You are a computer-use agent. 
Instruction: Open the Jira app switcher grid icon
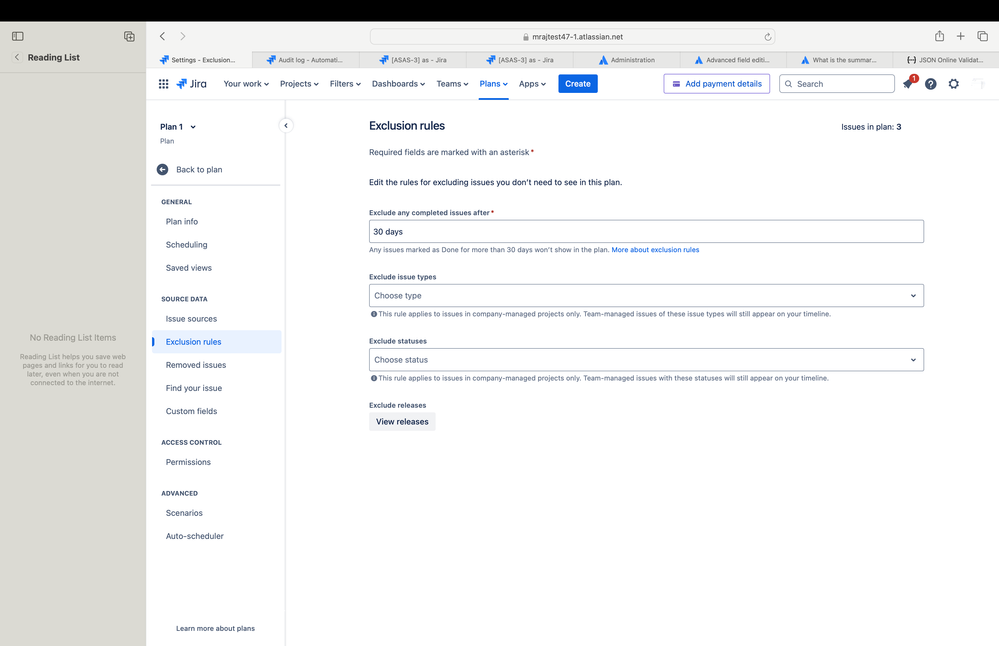coord(163,84)
